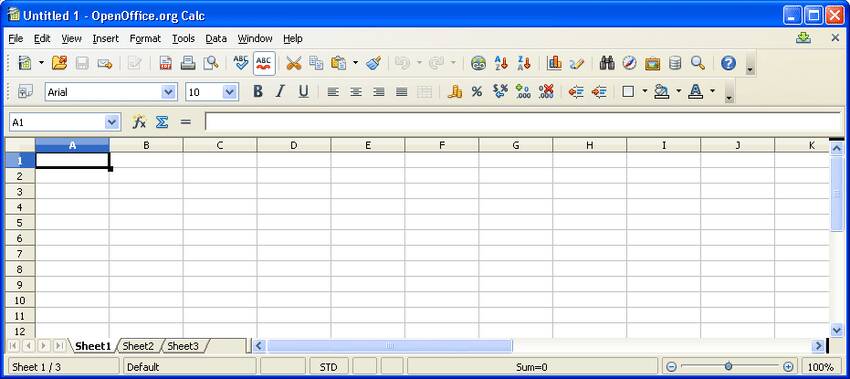Open Borders dropdown arrow
The width and height of the screenshot is (850, 379).
645,92
